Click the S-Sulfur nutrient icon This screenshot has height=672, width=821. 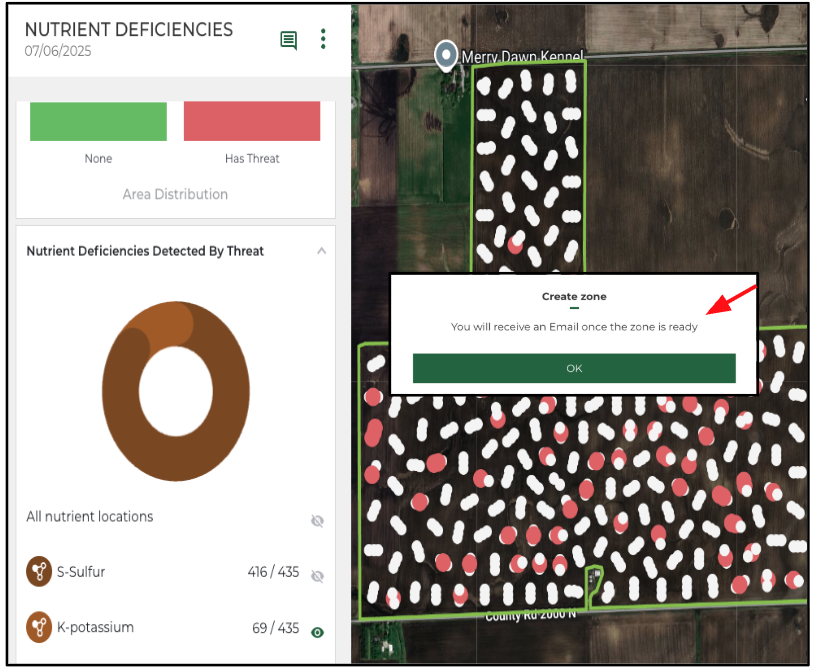[x=39, y=571]
